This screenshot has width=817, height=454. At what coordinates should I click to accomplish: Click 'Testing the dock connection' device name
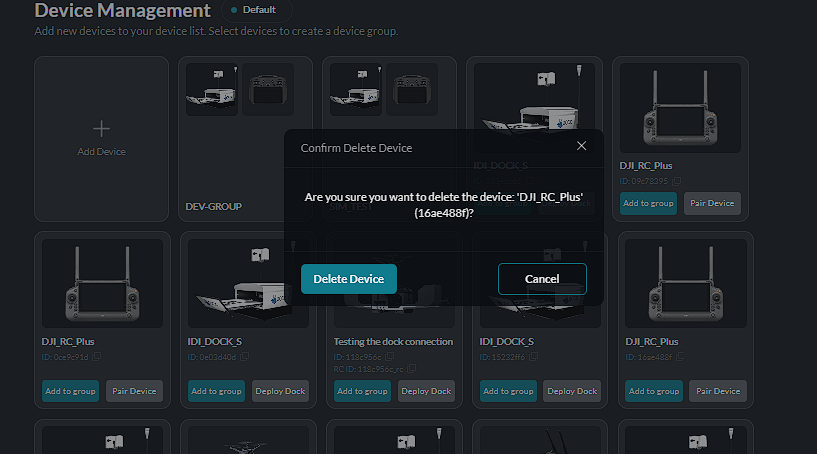393,341
